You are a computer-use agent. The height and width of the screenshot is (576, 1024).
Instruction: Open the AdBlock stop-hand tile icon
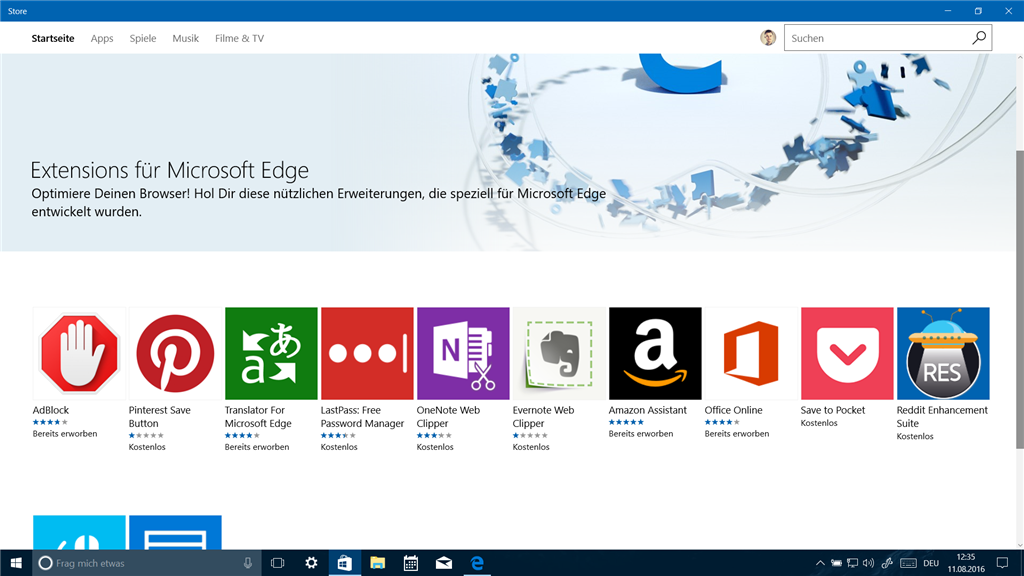pyautogui.click(x=79, y=353)
